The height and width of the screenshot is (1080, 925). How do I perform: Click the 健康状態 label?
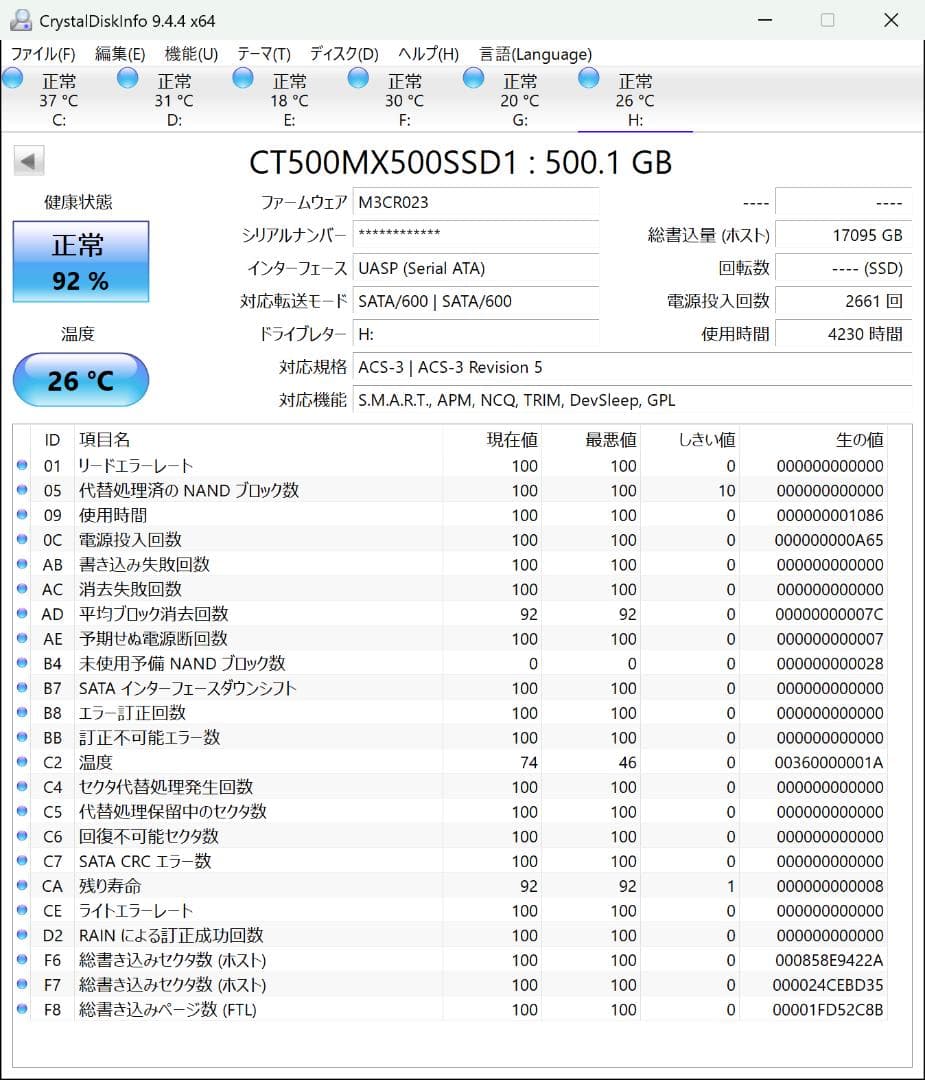(x=78, y=202)
